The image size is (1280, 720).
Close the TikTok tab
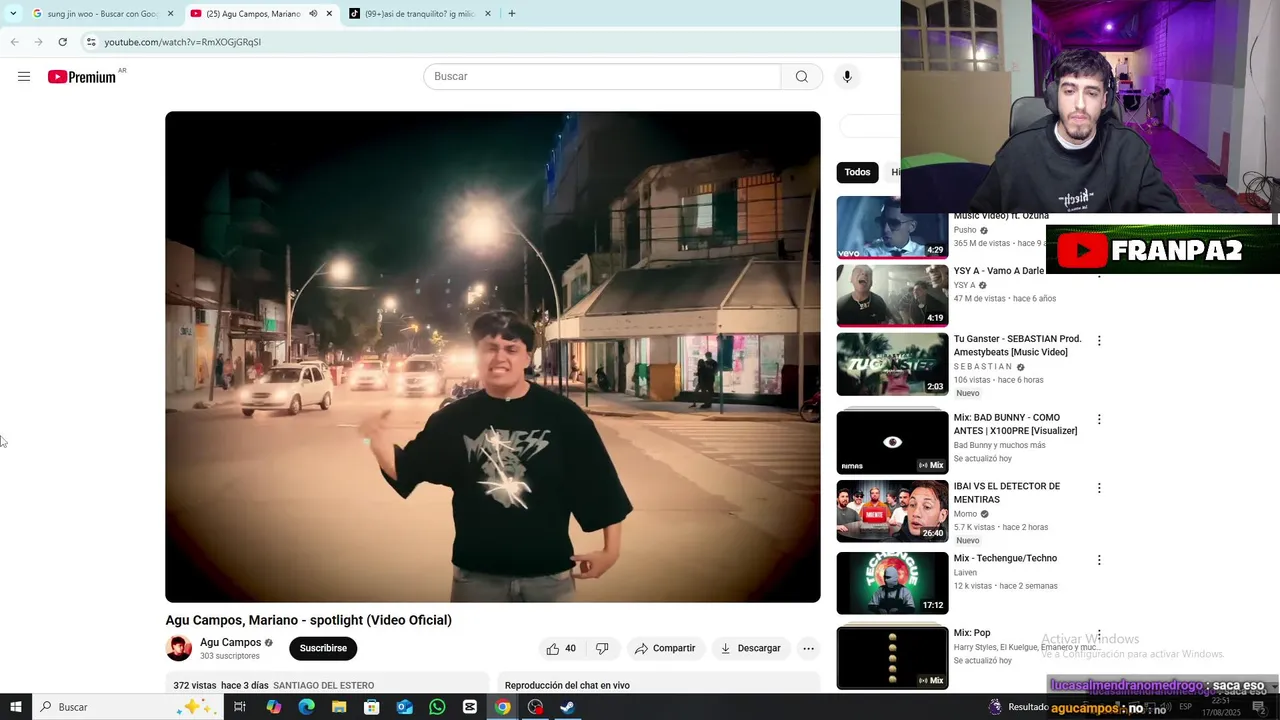pyautogui.click(x=488, y=14)
